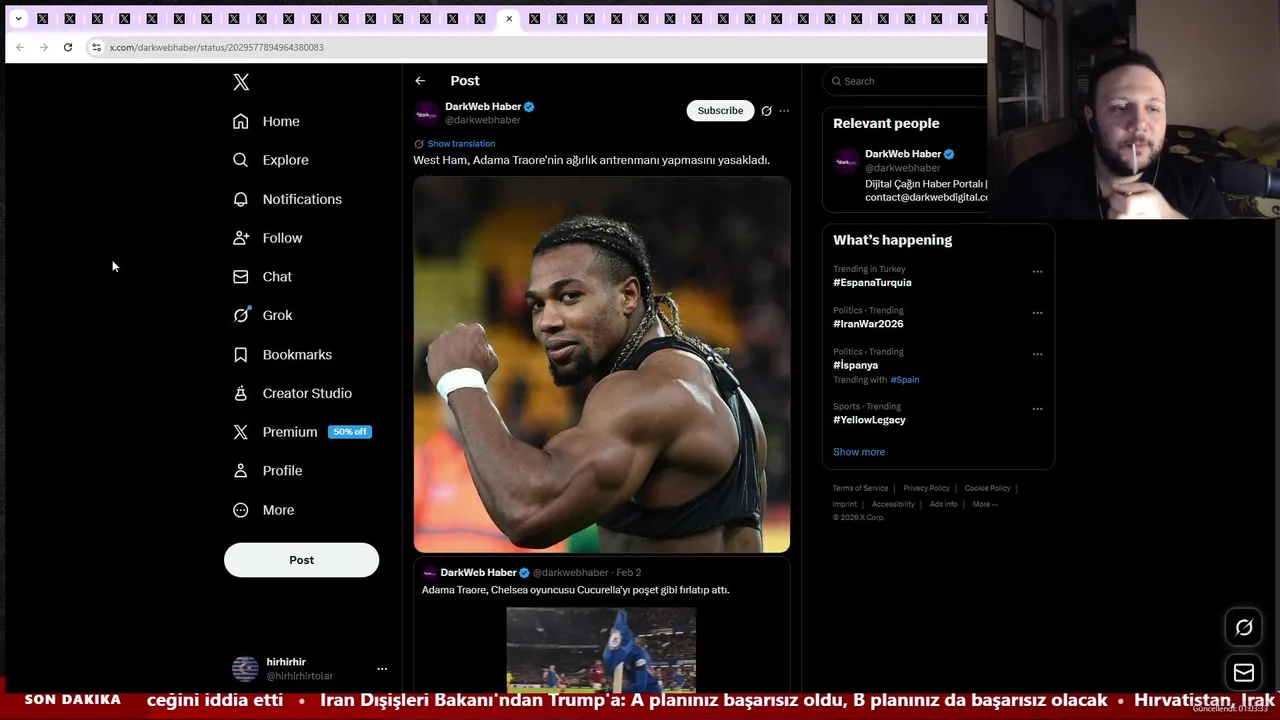Open post three-dot menu

point(784,111)
